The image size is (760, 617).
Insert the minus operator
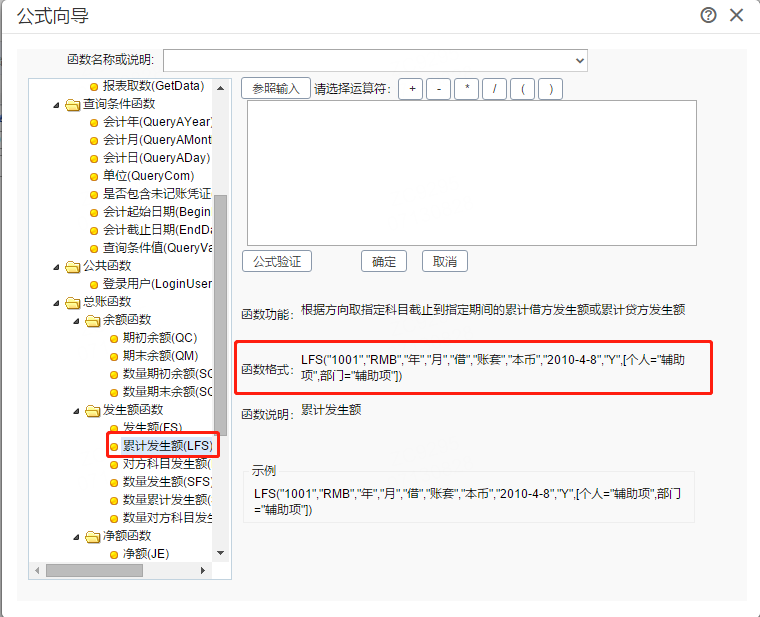[x=439, y=89]
